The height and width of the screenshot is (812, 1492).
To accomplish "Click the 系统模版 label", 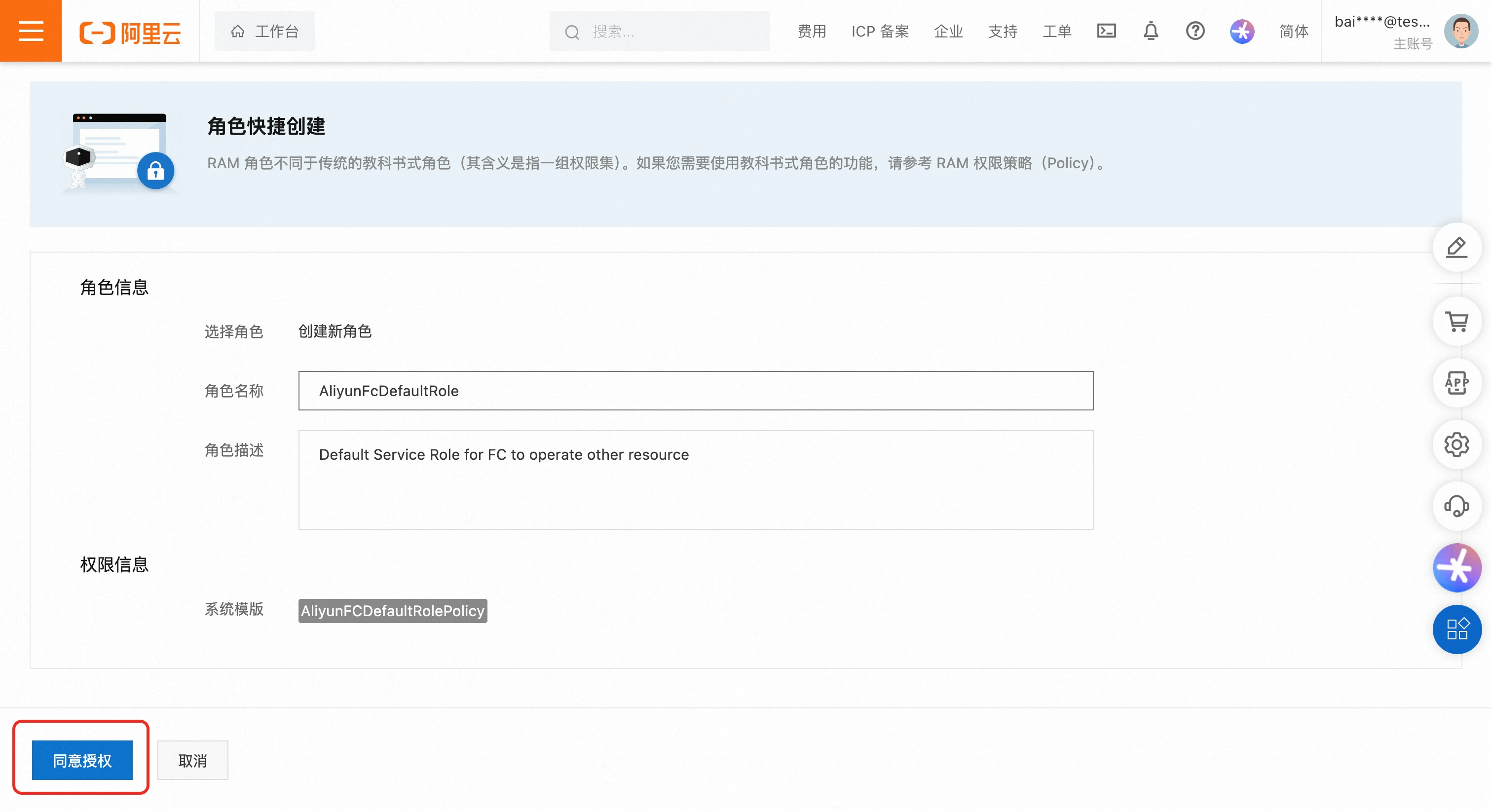I will pos(234,609).
